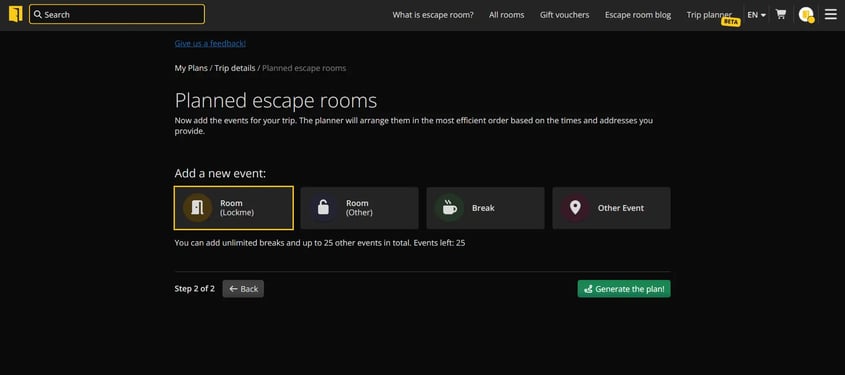Click the Planned escape rooms breadcrumb text
This screenshot has height=375, width=845.
click(x=304, y=68)
